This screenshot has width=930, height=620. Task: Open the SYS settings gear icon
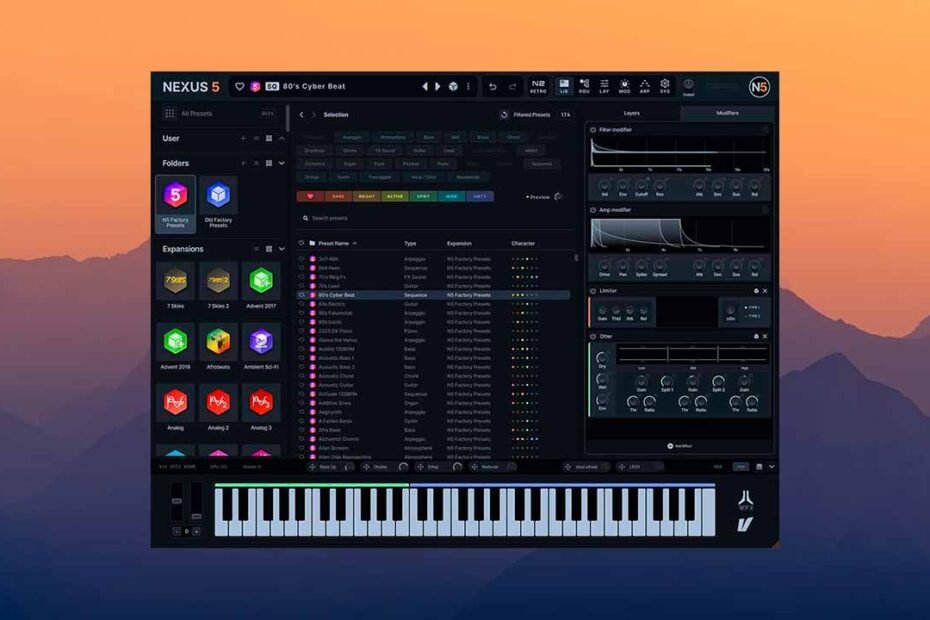click(665, 87)
